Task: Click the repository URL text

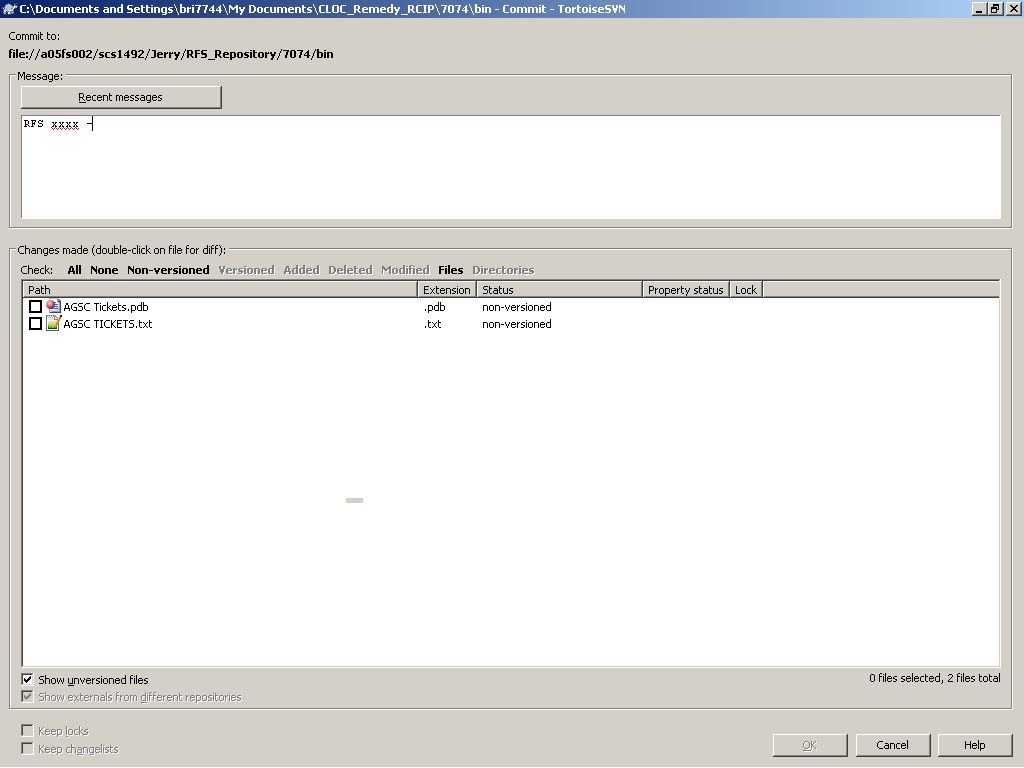Action: [171, 54]
